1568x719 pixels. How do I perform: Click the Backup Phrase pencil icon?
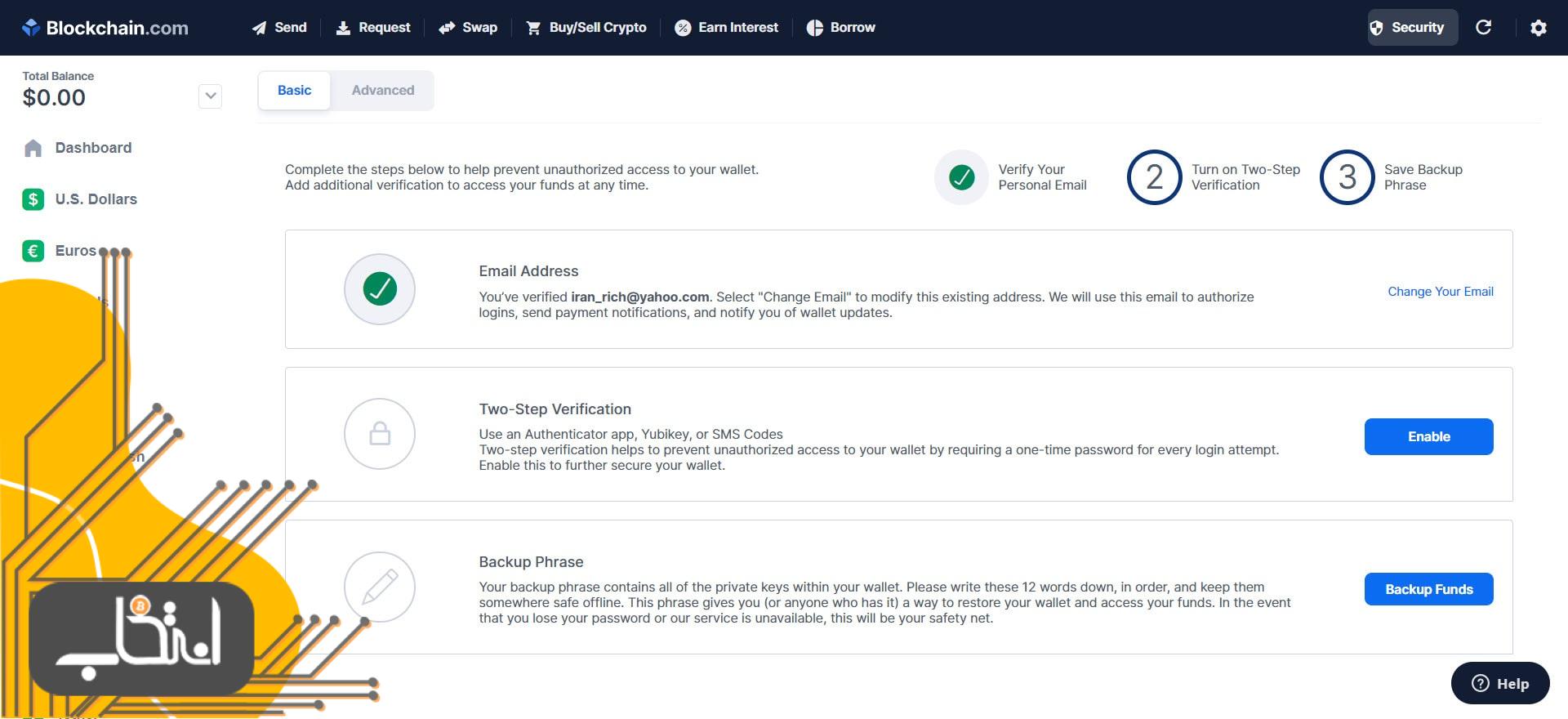[x=380, y=587]
